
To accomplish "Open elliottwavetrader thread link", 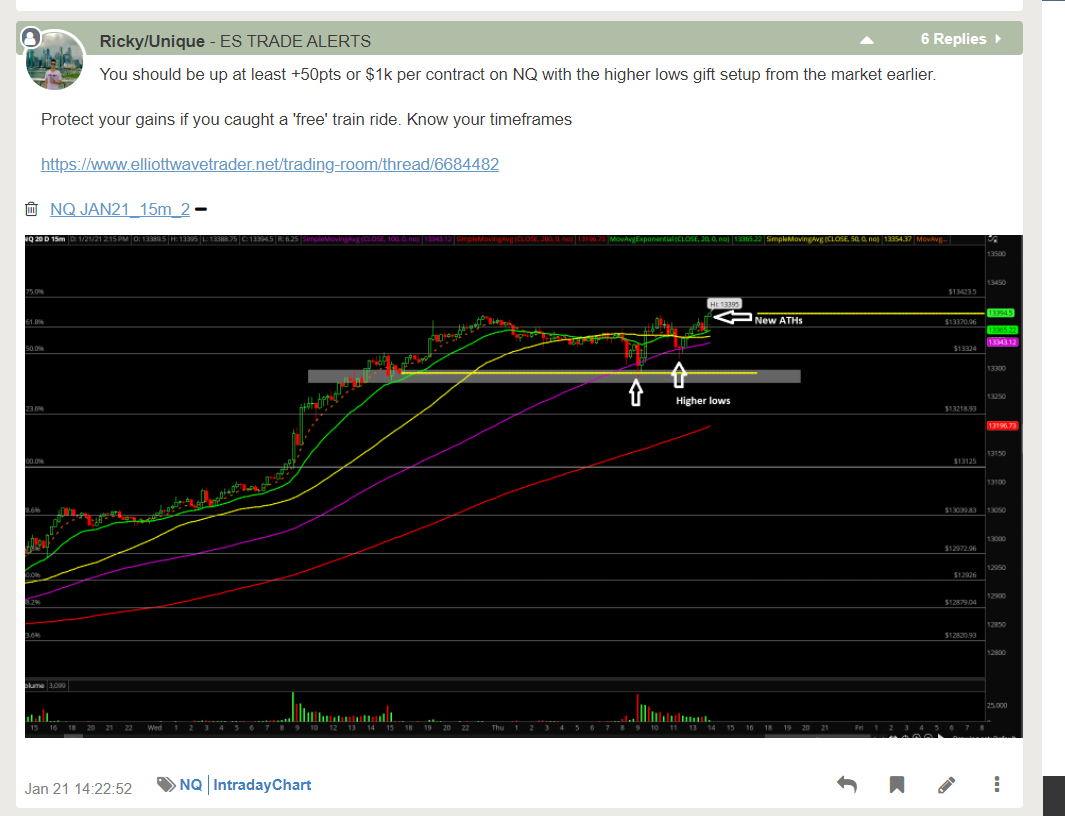I will pos(270,164).
